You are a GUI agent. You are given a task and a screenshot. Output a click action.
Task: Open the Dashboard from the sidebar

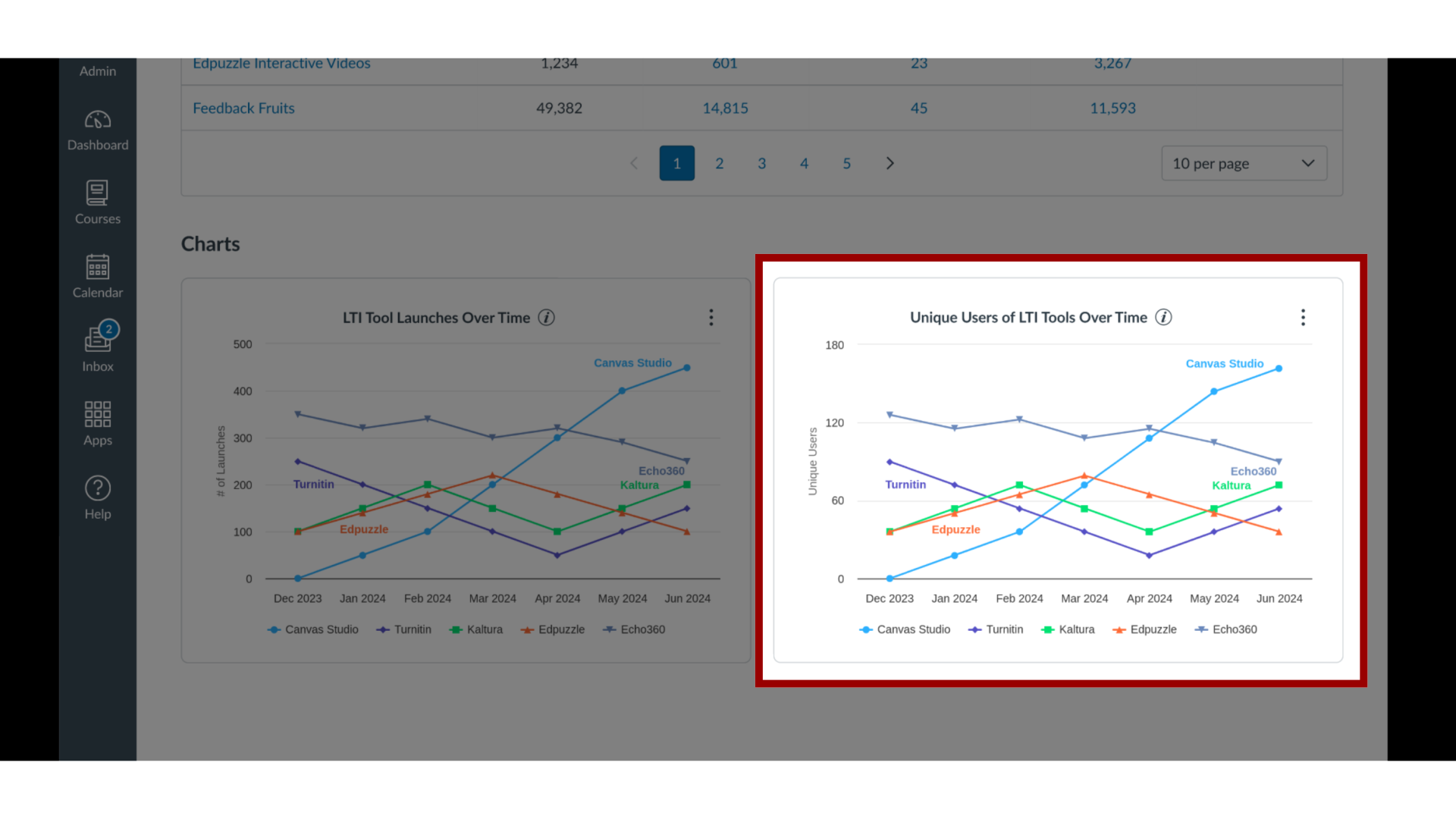(98, 130)
